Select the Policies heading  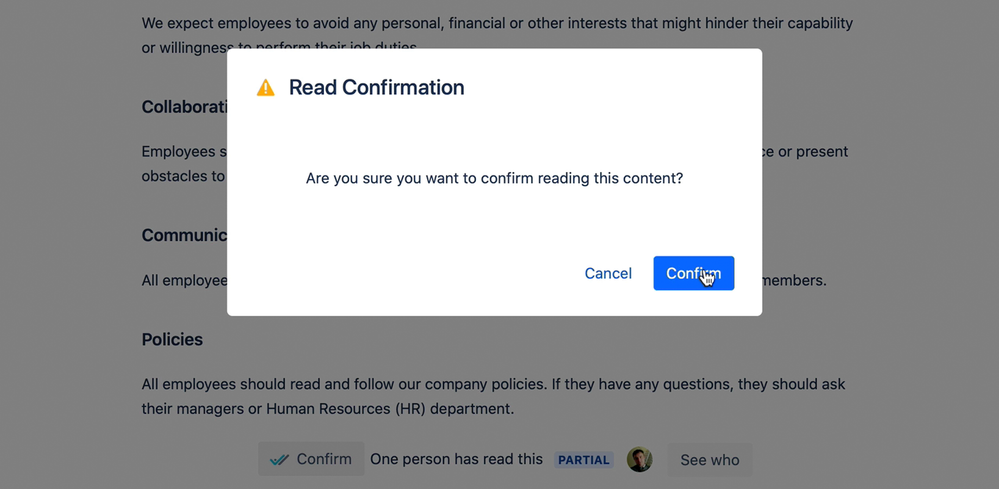pyautogui.click(x=172, y=339)
